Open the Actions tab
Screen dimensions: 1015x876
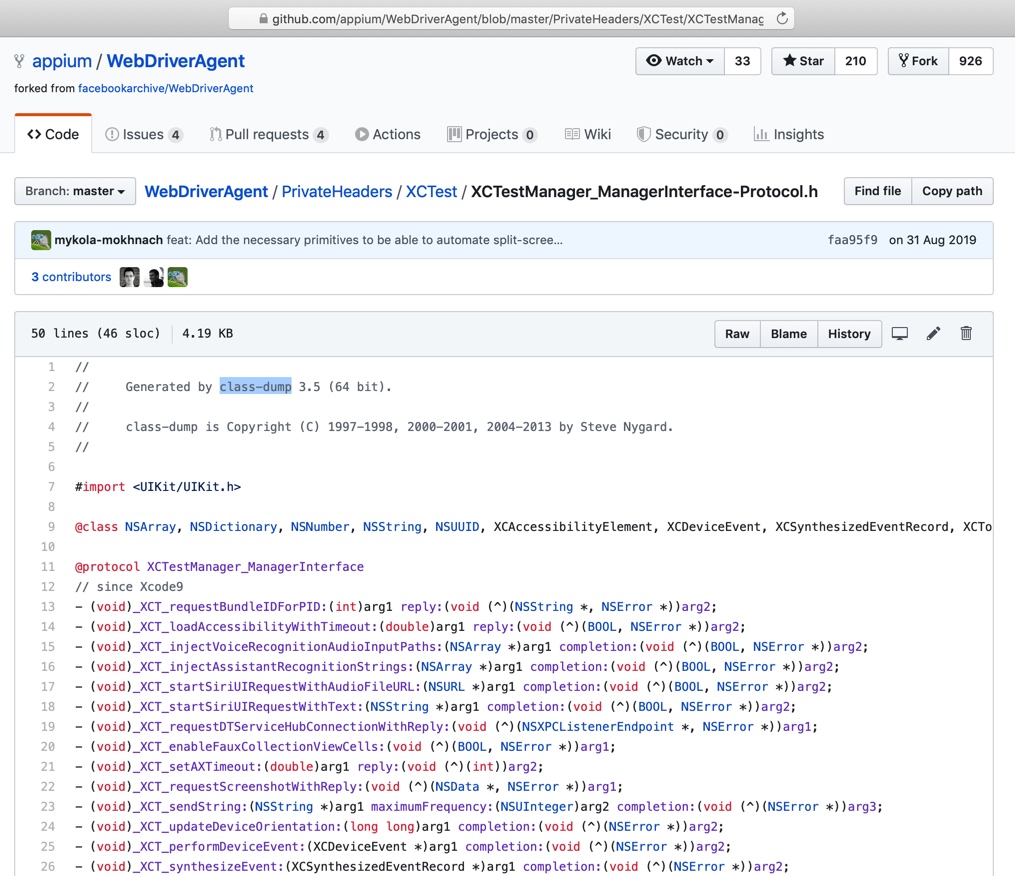click(x=388, y=134)
